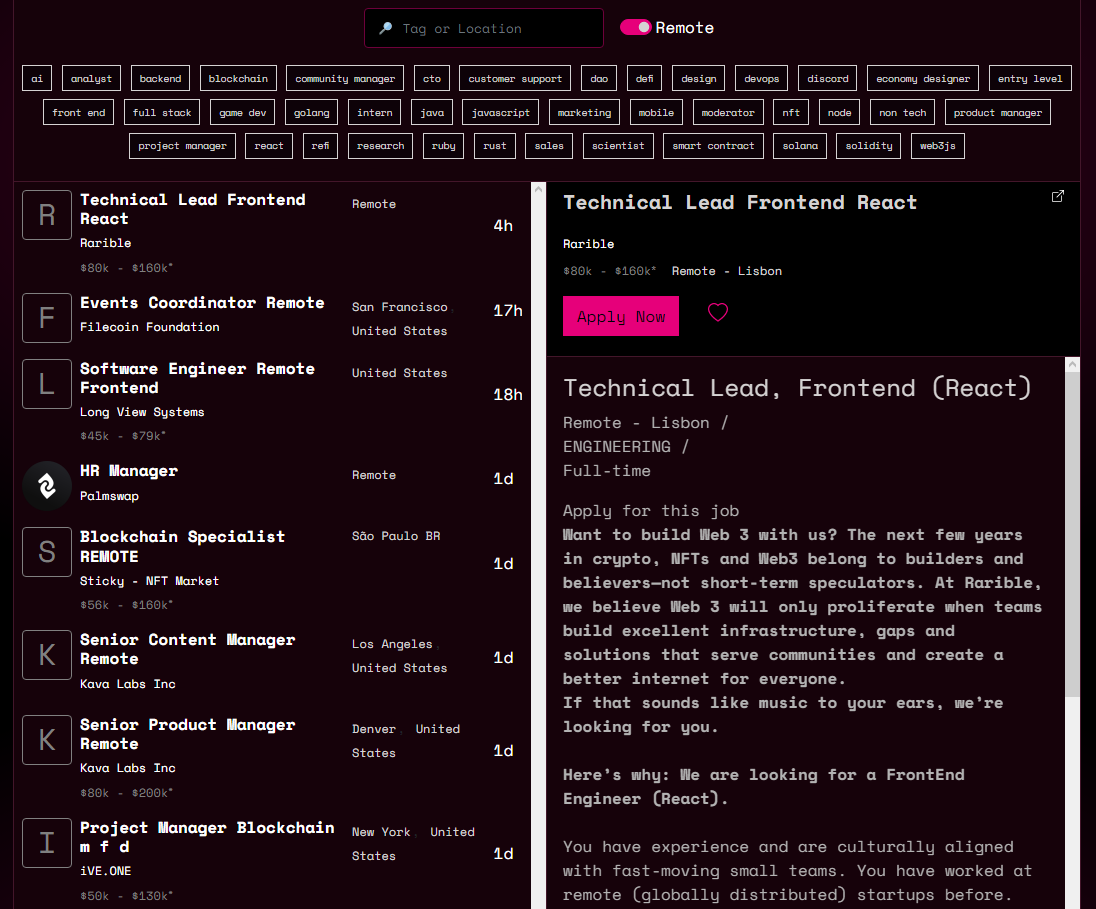Select the rust tag

495,145
